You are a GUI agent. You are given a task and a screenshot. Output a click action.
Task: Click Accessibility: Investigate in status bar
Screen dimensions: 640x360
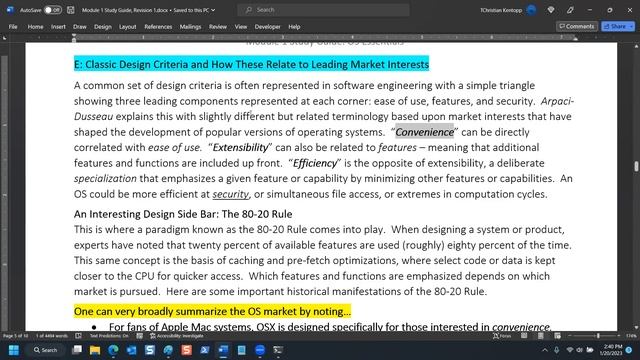pyautogui.click(x=176, y=336)
